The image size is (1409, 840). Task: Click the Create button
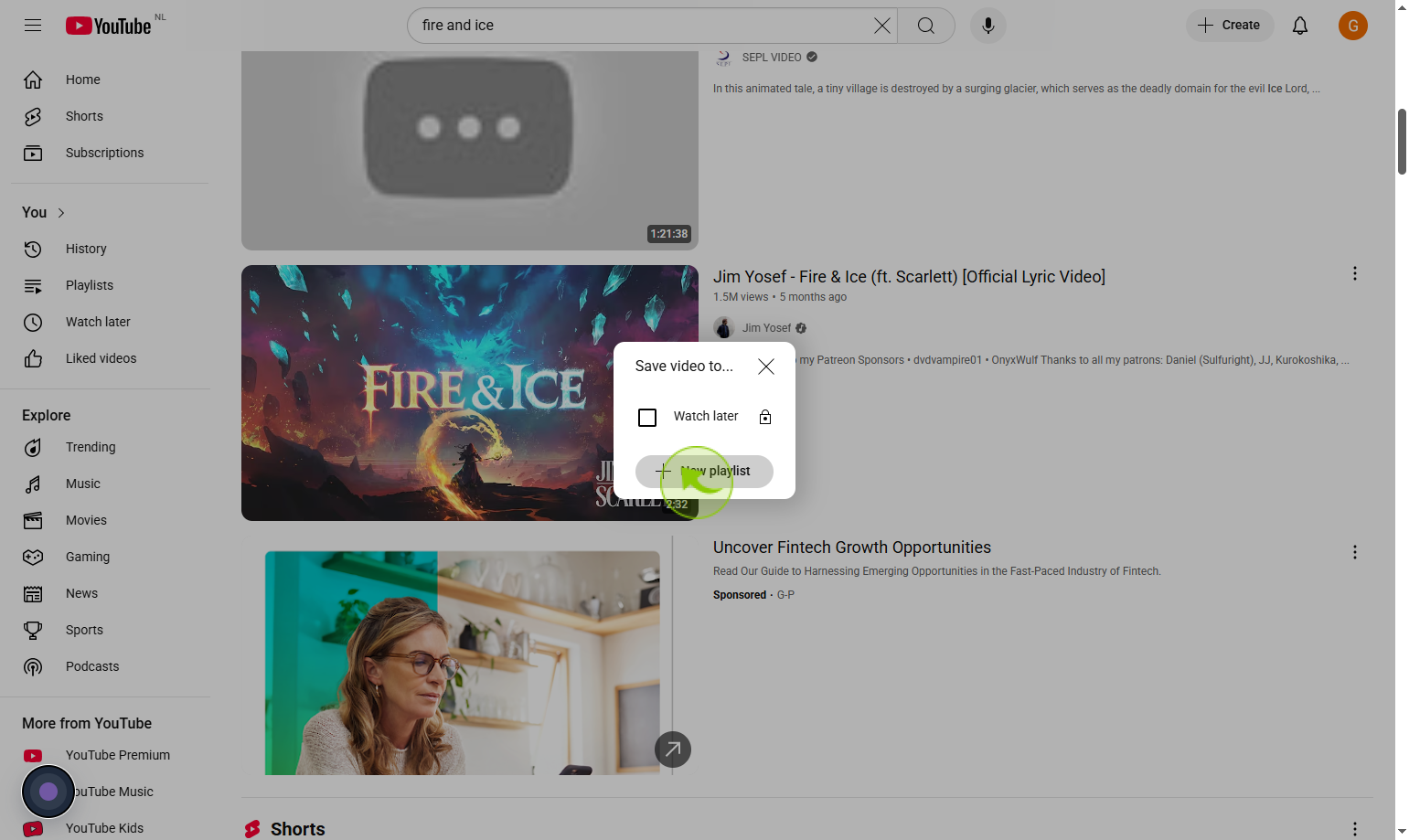(1230, 26)
